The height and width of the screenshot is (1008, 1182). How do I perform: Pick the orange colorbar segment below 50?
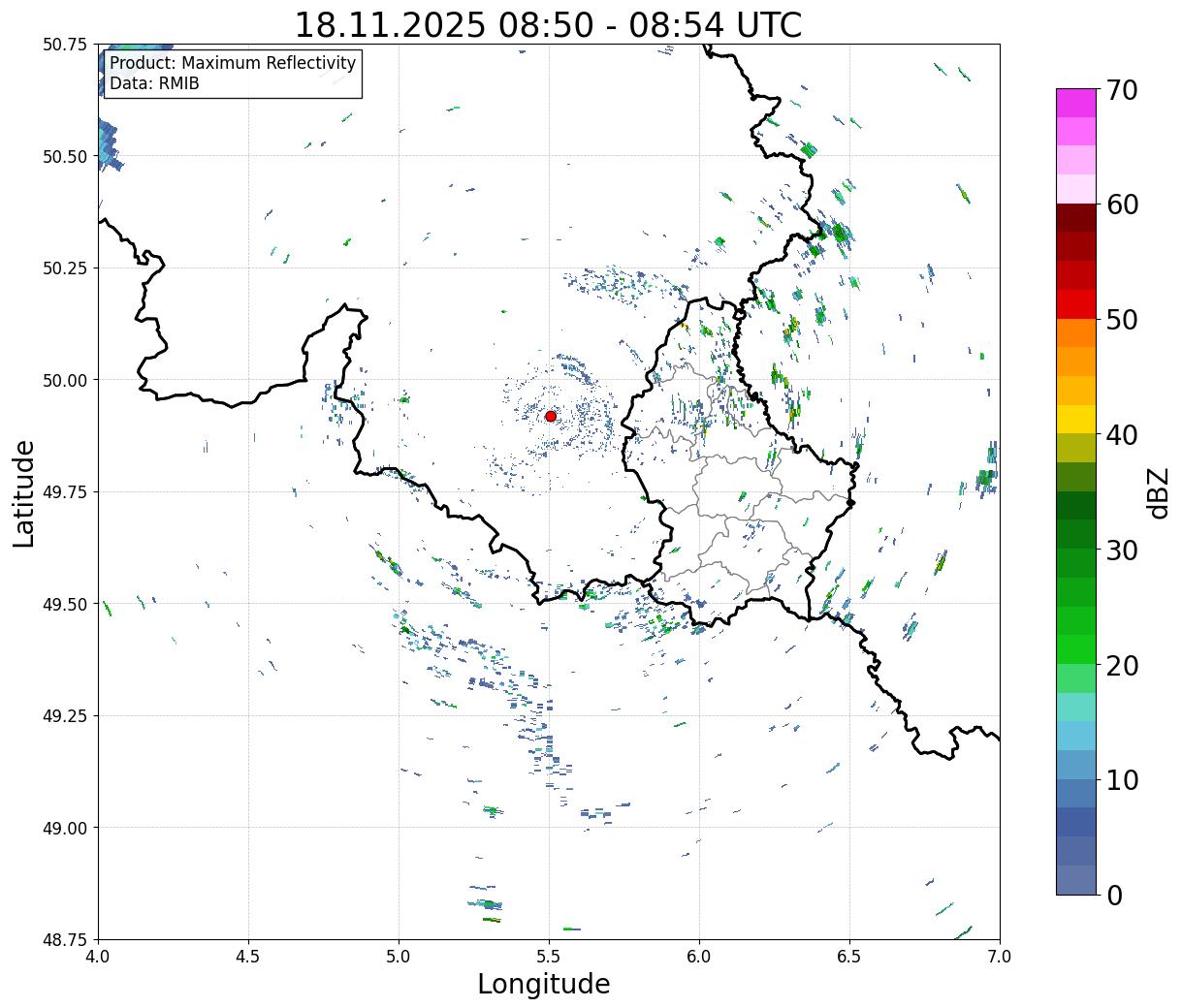point(1076,333)
